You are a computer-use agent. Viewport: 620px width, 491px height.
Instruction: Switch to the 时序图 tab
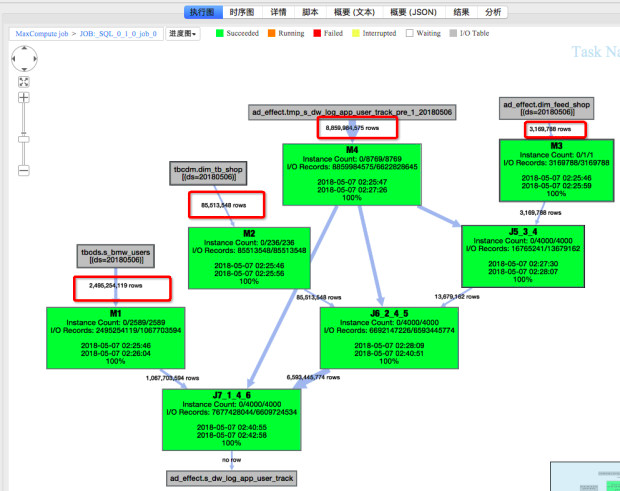pos(242,12)
